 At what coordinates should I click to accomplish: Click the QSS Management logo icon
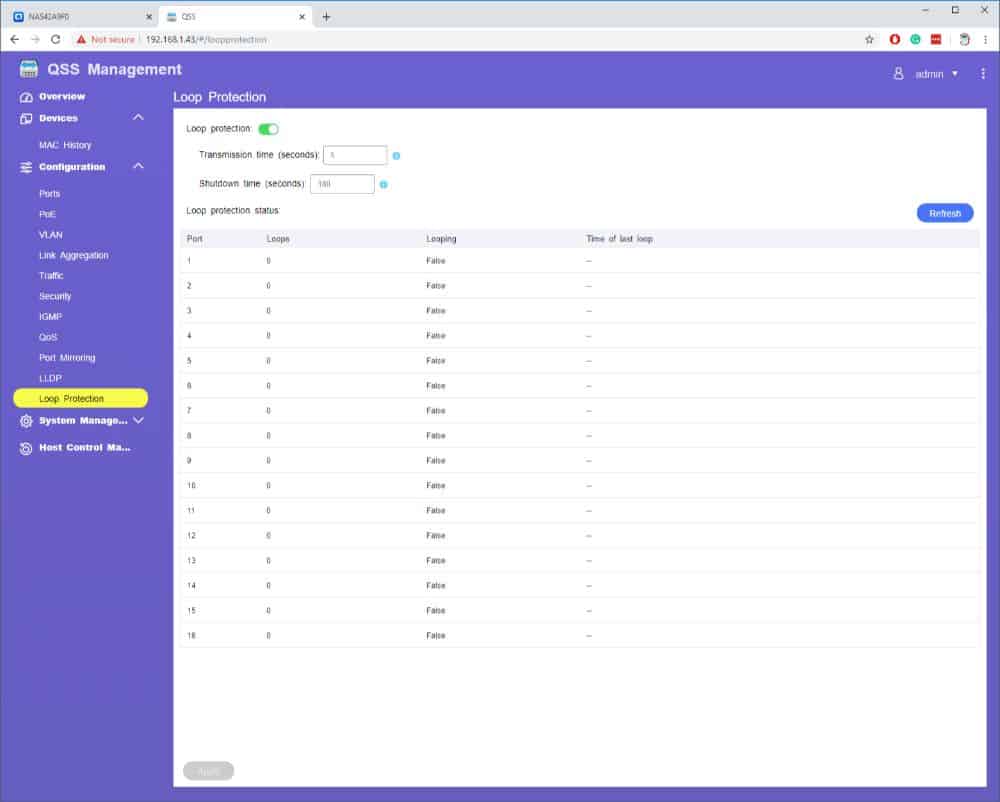29,70
